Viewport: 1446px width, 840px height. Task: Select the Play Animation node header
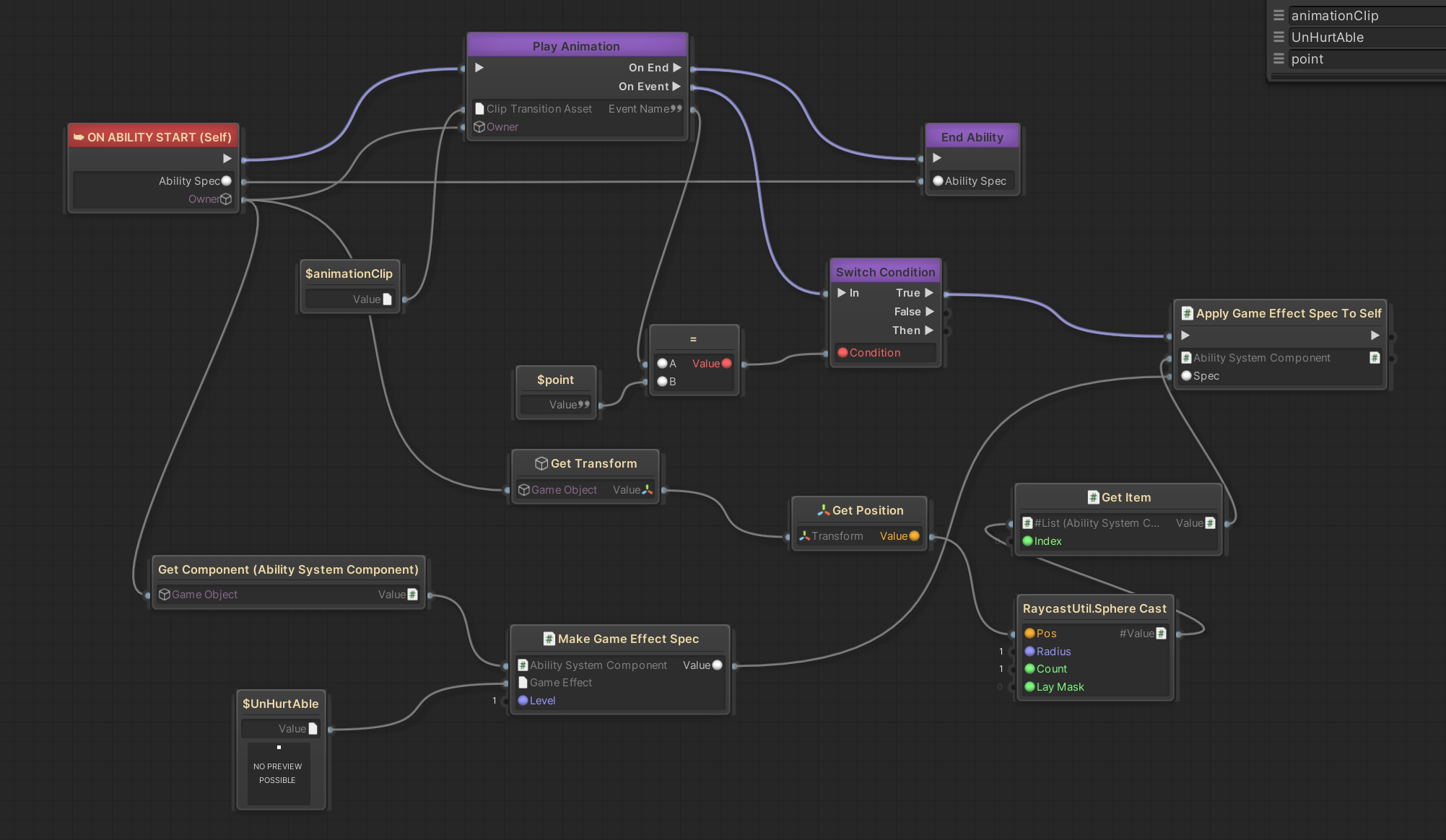click(576, 45)
